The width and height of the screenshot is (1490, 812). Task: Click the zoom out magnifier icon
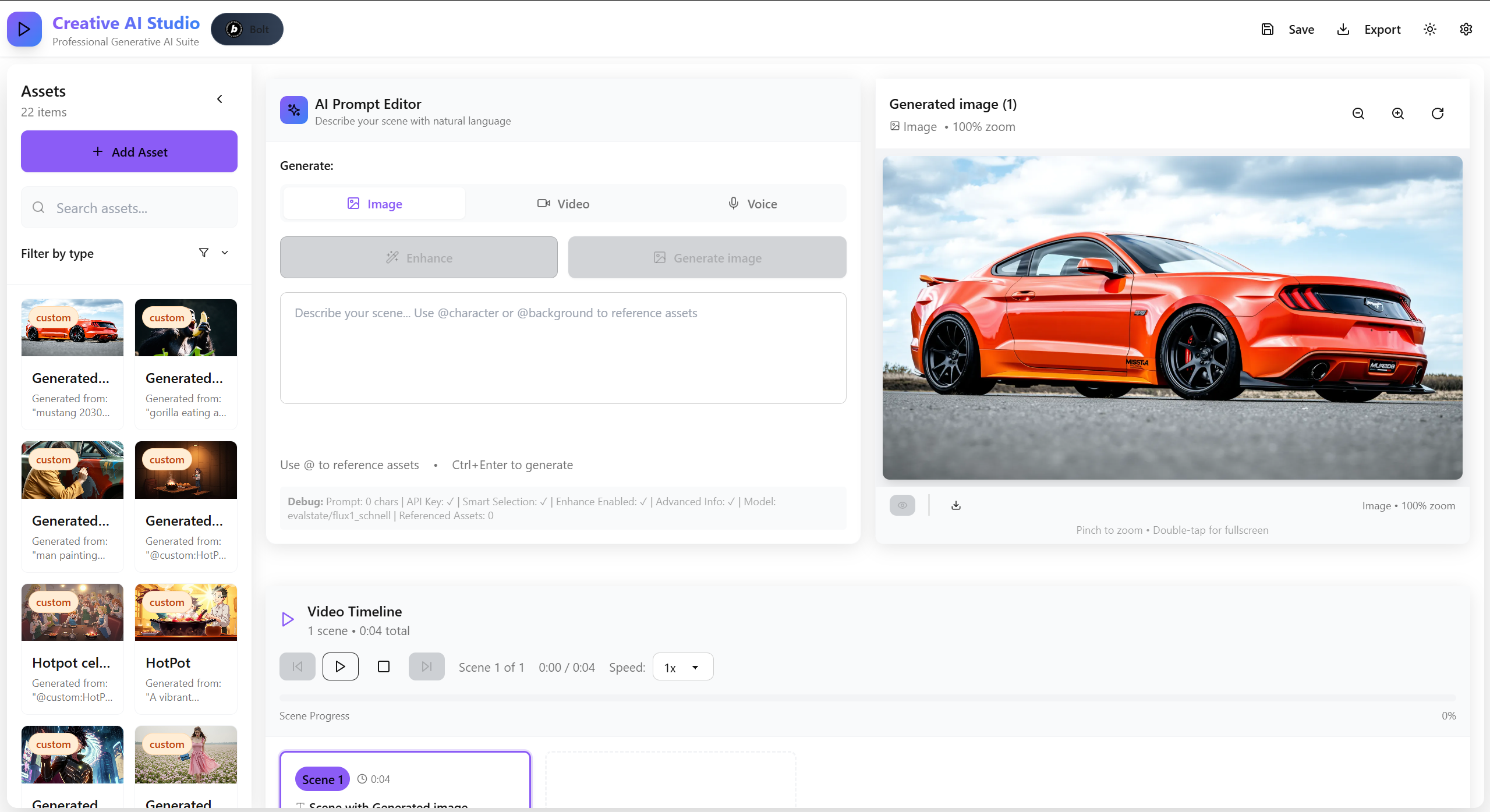(x=1358, y=114)
